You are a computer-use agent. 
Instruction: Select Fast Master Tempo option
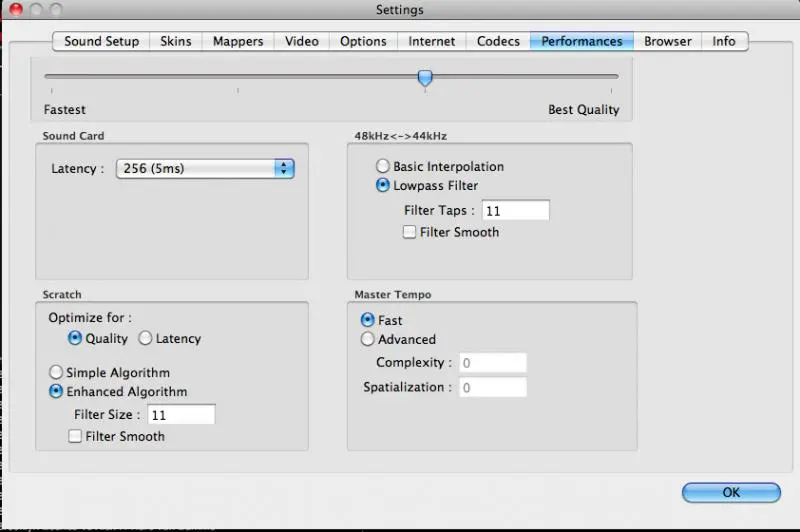pyautogui.click(x=367, y=321)
